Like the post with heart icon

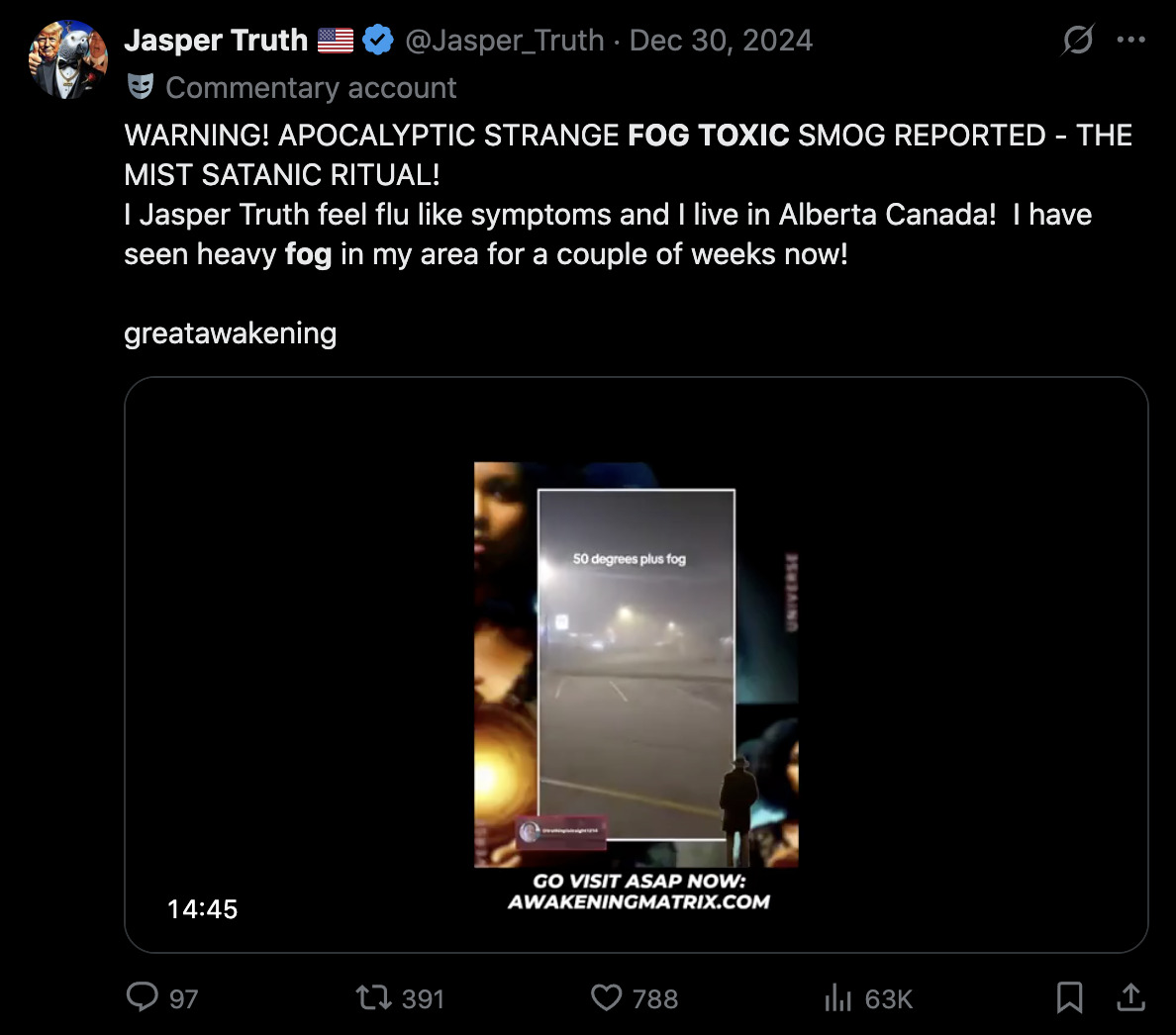click(606, 997)
